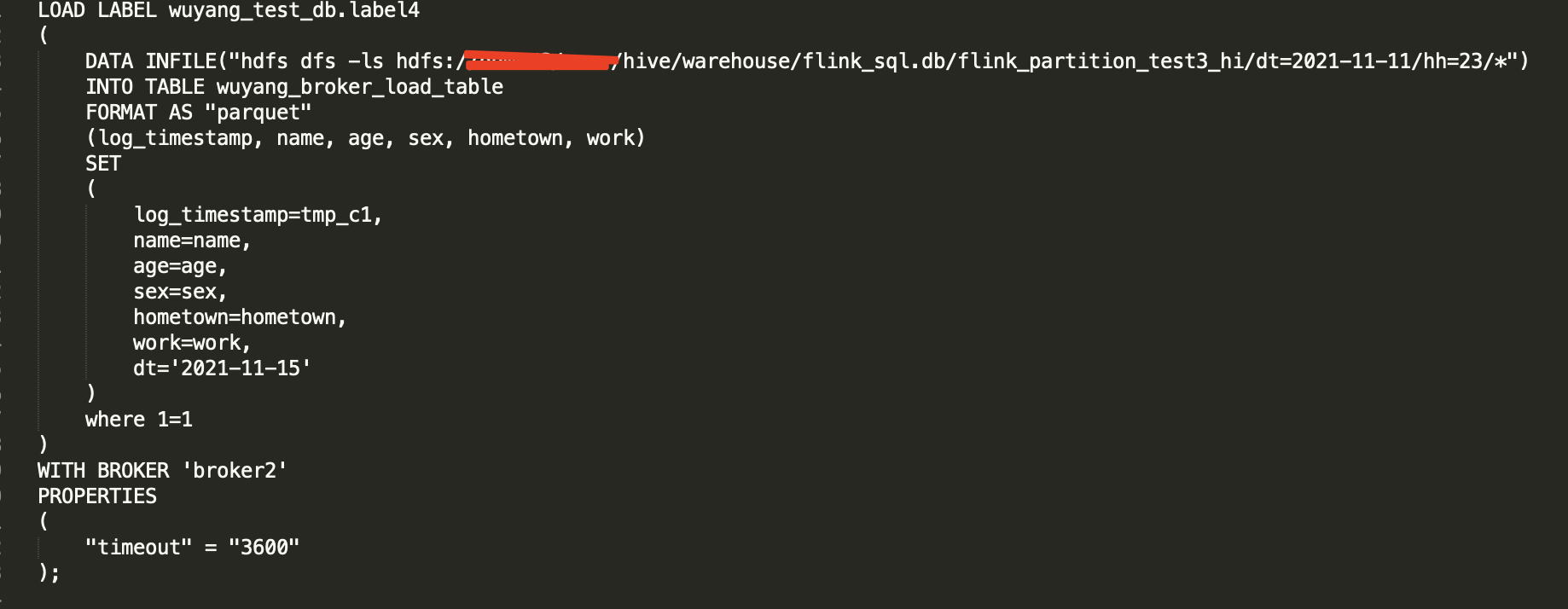Viewport: 1568px width, 609px height.
Task: Click the column list starting with log_timestamp
Action: (365, 138)
